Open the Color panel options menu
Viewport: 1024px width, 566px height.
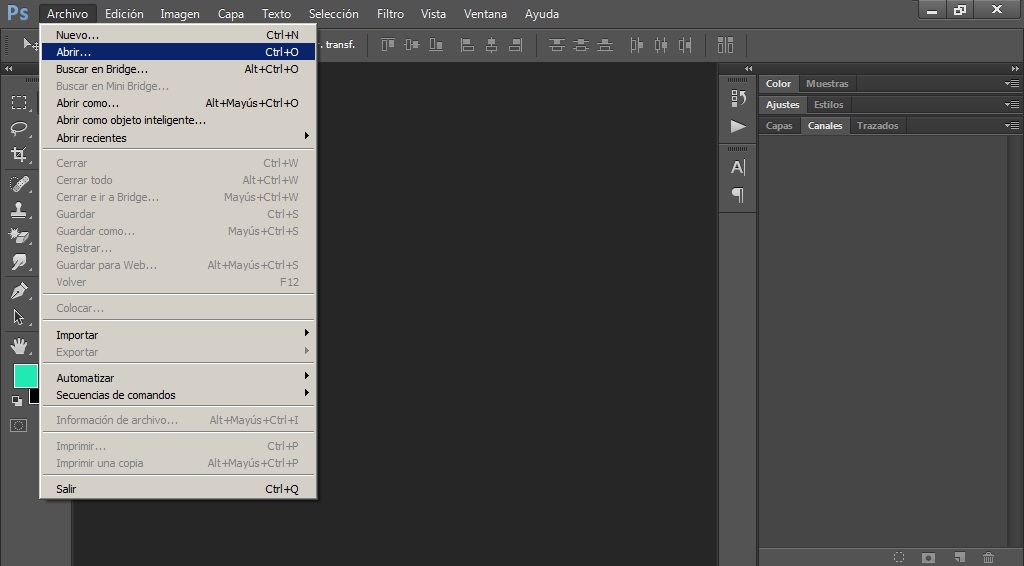point(1012,84)
